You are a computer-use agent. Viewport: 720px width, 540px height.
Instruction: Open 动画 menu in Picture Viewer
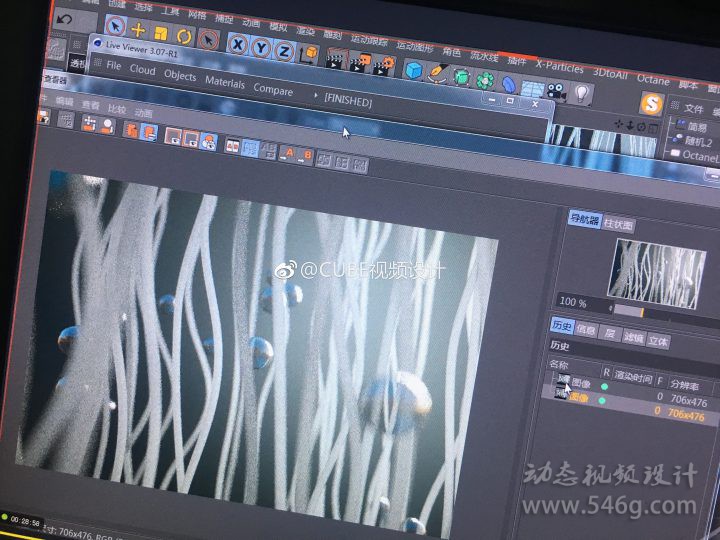click(144, 113)
